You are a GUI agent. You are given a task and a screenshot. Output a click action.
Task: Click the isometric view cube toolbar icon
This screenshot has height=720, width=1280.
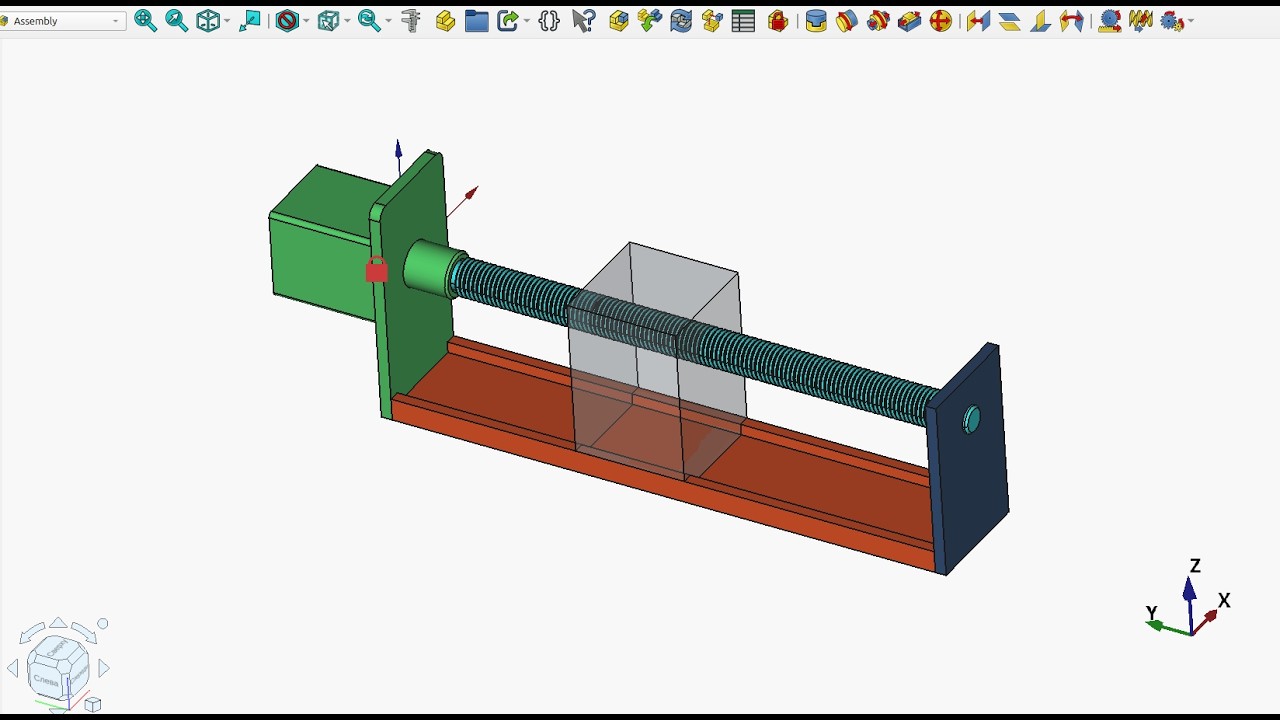click(x=208, y=21)
